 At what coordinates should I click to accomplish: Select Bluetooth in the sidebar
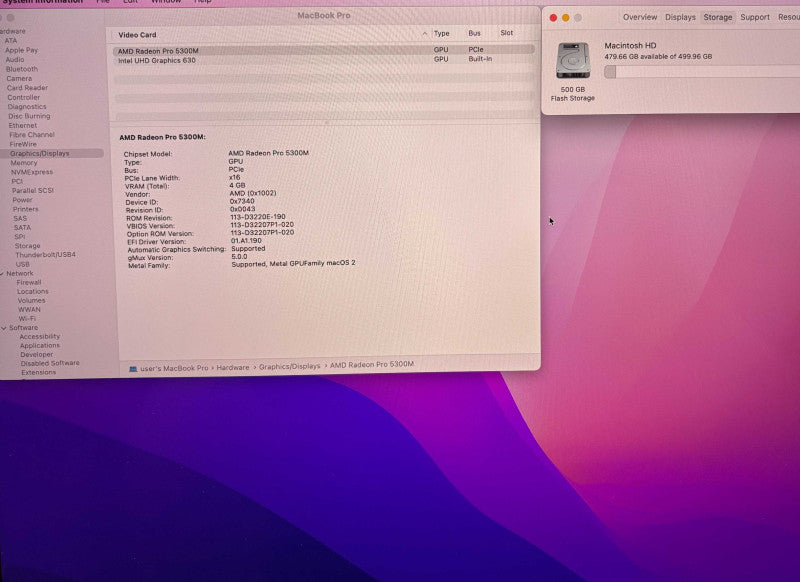22,69
